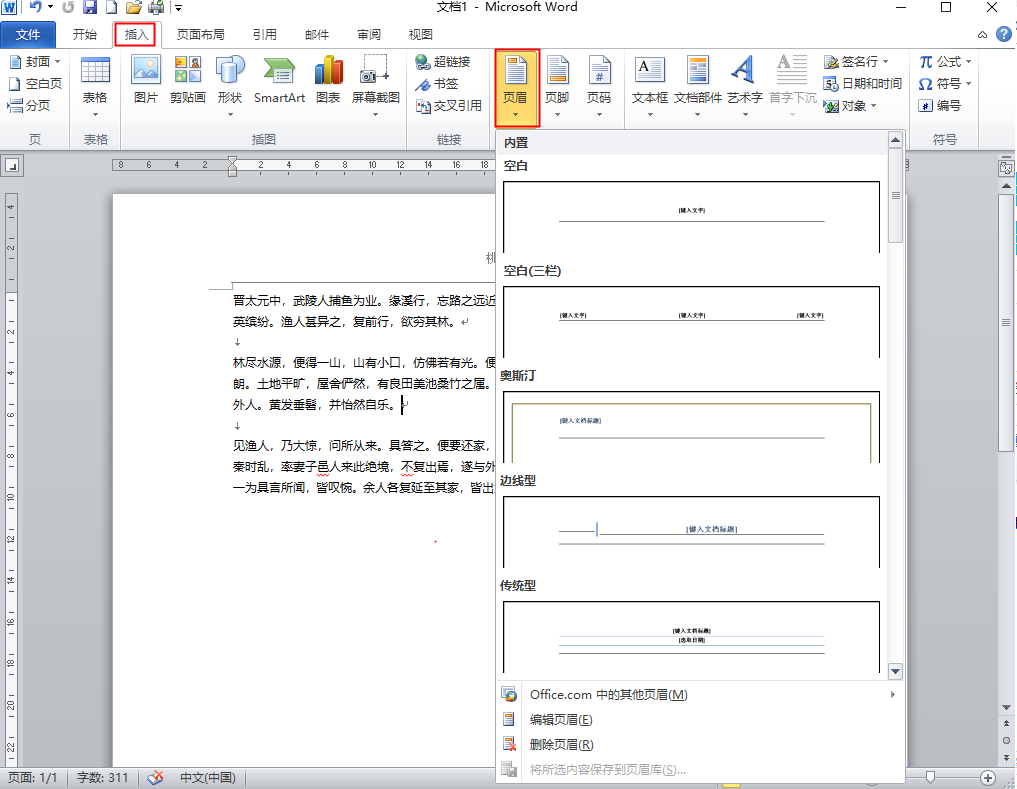The width and height of the screenshot is (1017, 789).
Task: Click the Text Box (文本框) icon
Action: (650, 87)
